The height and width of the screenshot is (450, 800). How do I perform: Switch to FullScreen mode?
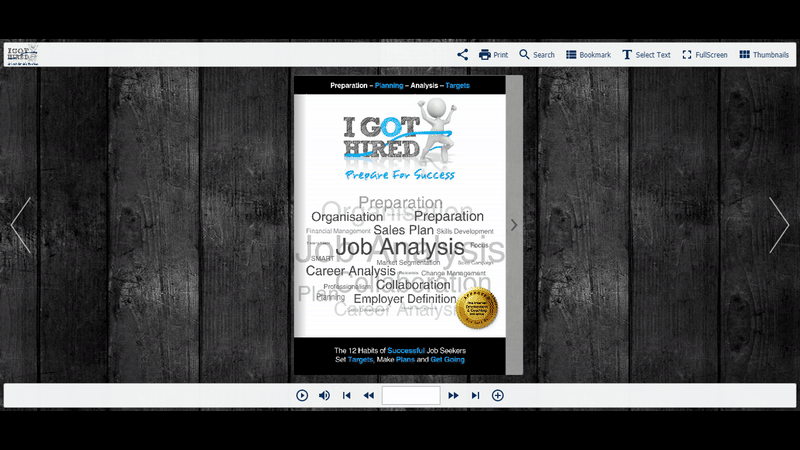pyautogui.click(x=705, y=55)
